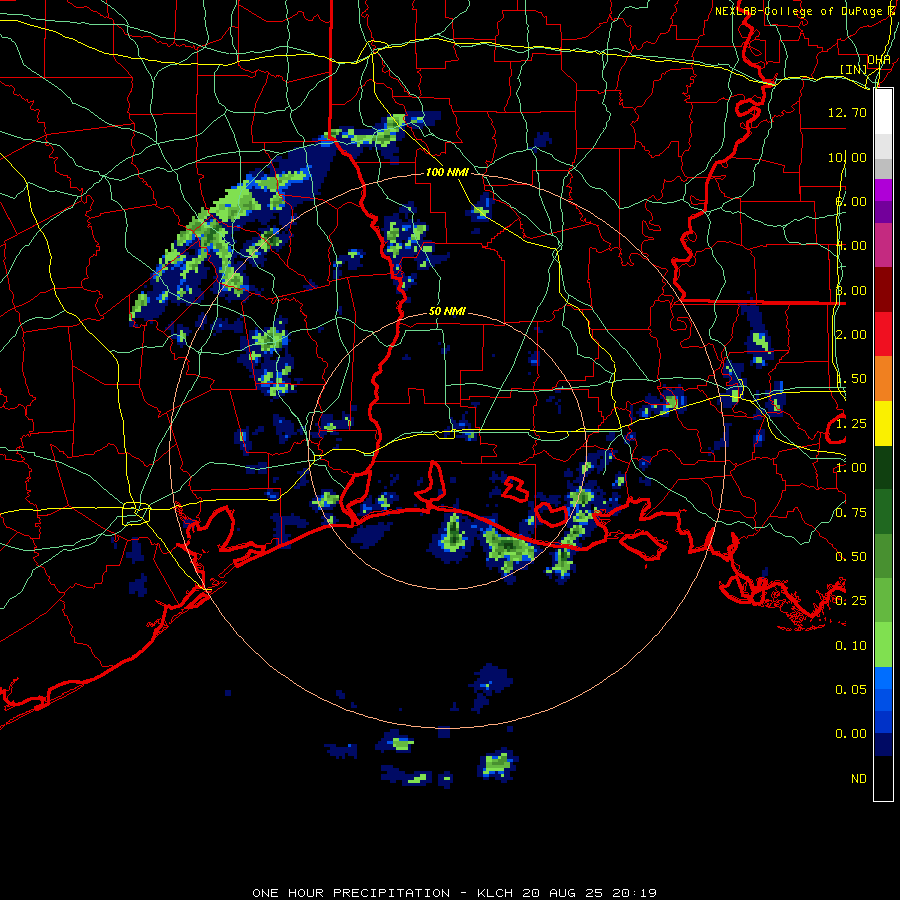Select the orange legend swatch
900x900 pixels.
click(883, 379)
